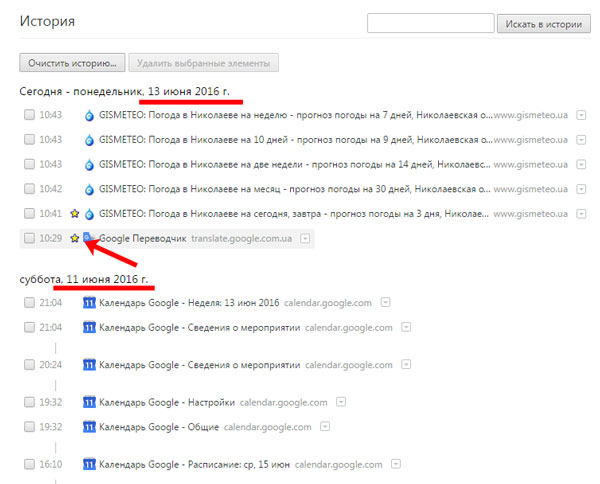
Task: Click the calendar icon next to Расписание entry
Action: point(89,465)
